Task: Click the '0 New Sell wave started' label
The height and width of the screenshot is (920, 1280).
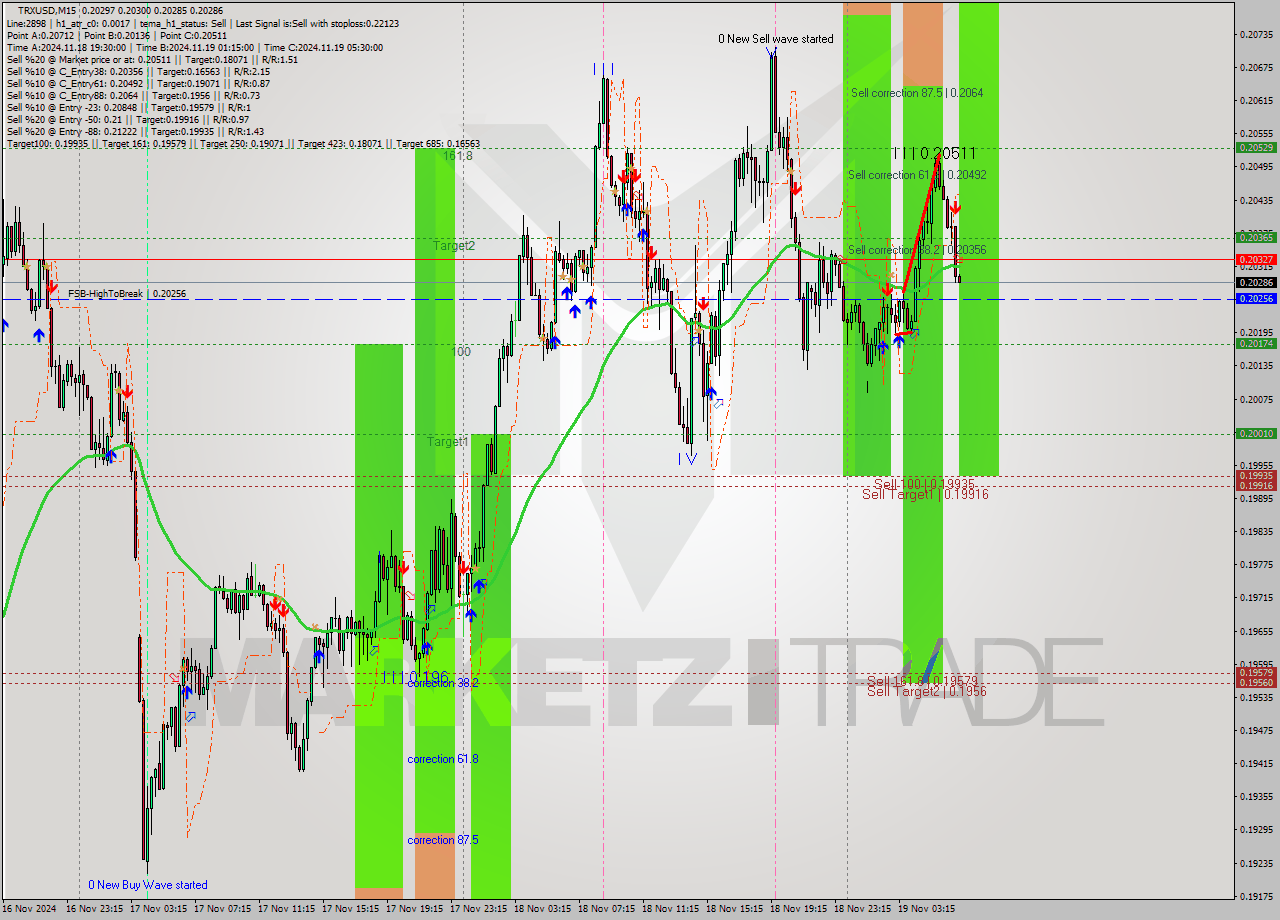Action: point(775,39)
